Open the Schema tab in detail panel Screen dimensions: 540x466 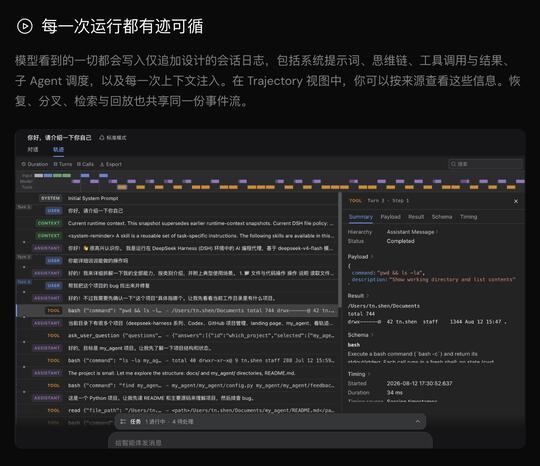coord(442,217)
